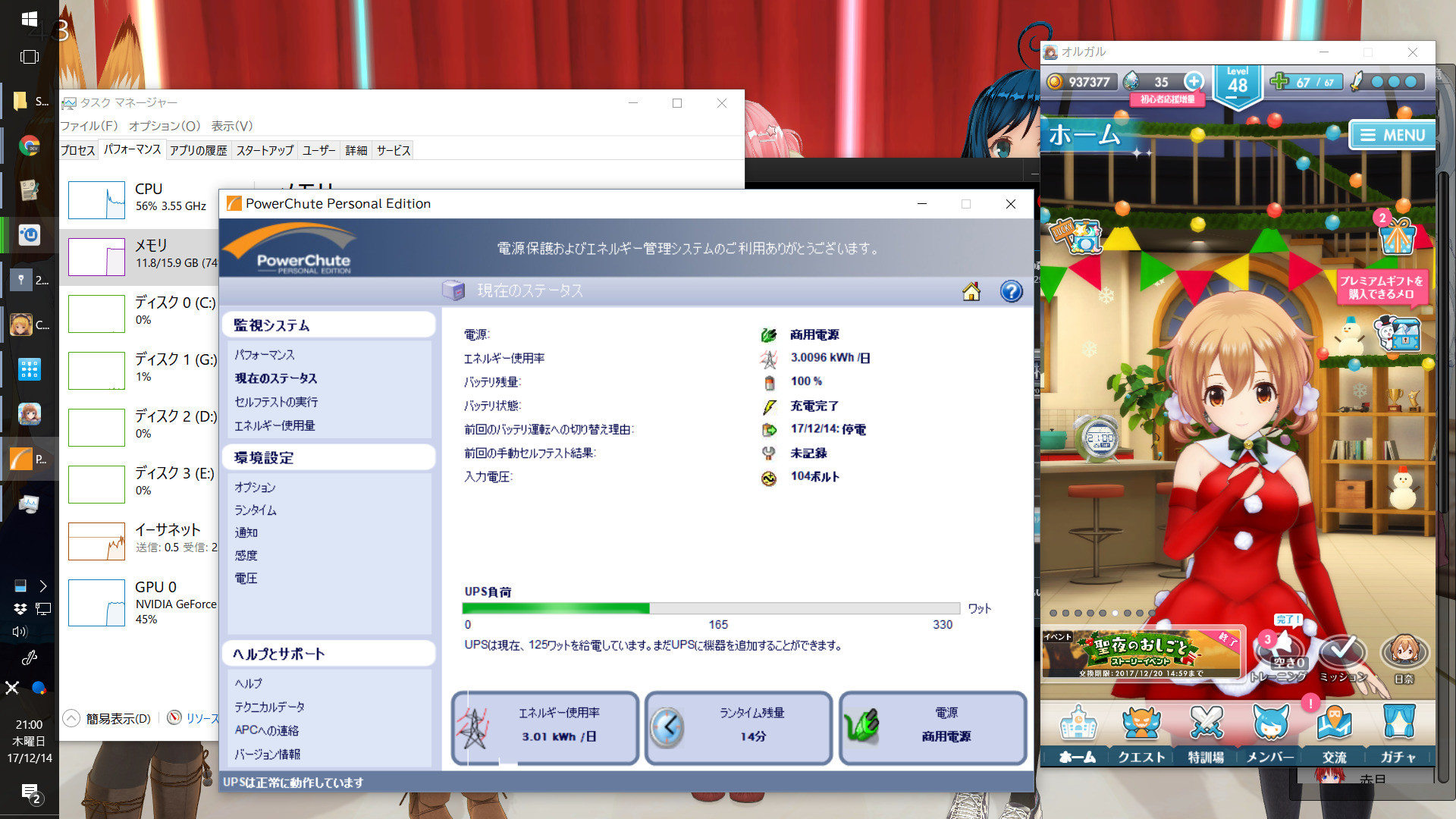The width and height of the screenshot is (1456, 819).
Task: Open the 表示 menu in Task Manager
Action: point(232,126)
